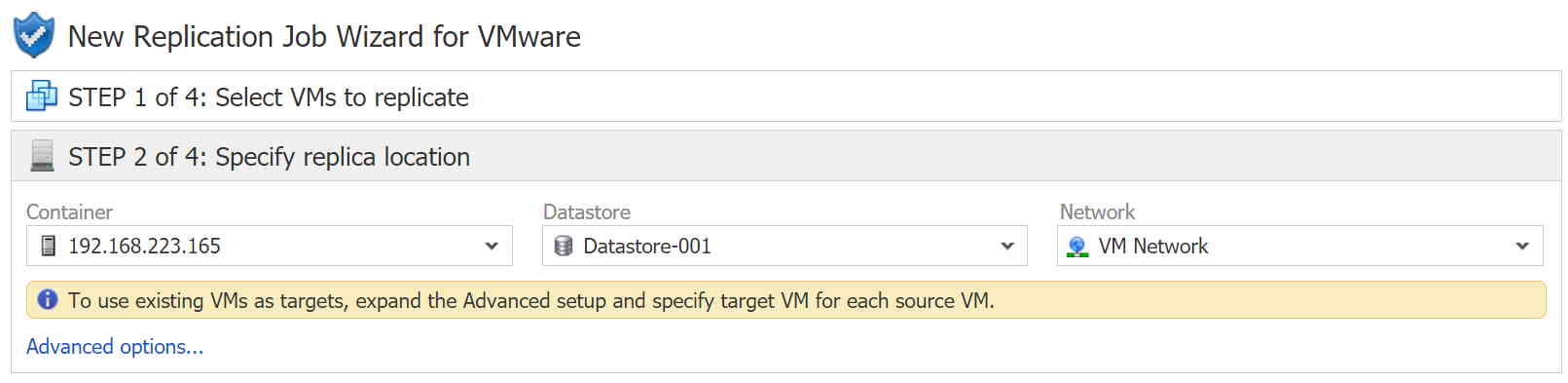Click the datastore cylinder icon
This screenshot has width=1568, height=383.
click(563, 246)
